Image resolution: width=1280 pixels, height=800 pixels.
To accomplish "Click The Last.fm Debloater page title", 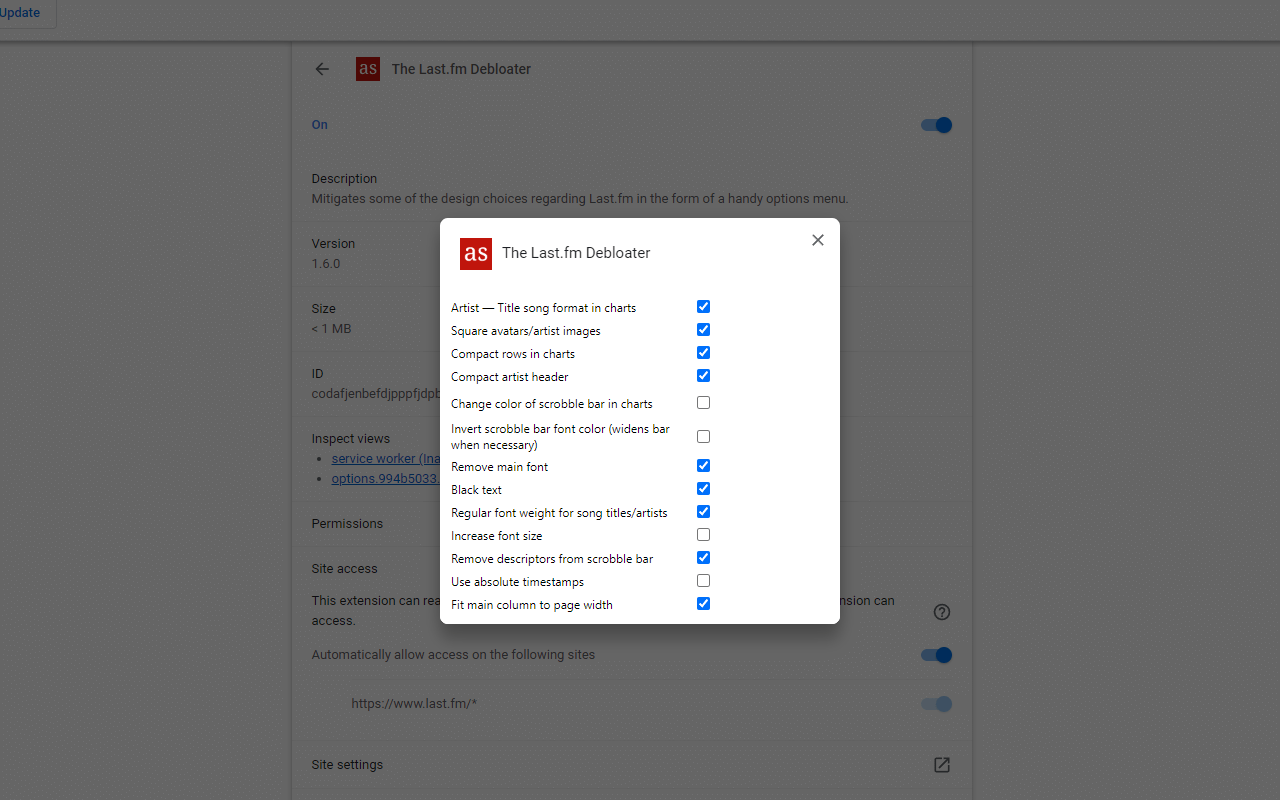I will click(x=461, y=69).
